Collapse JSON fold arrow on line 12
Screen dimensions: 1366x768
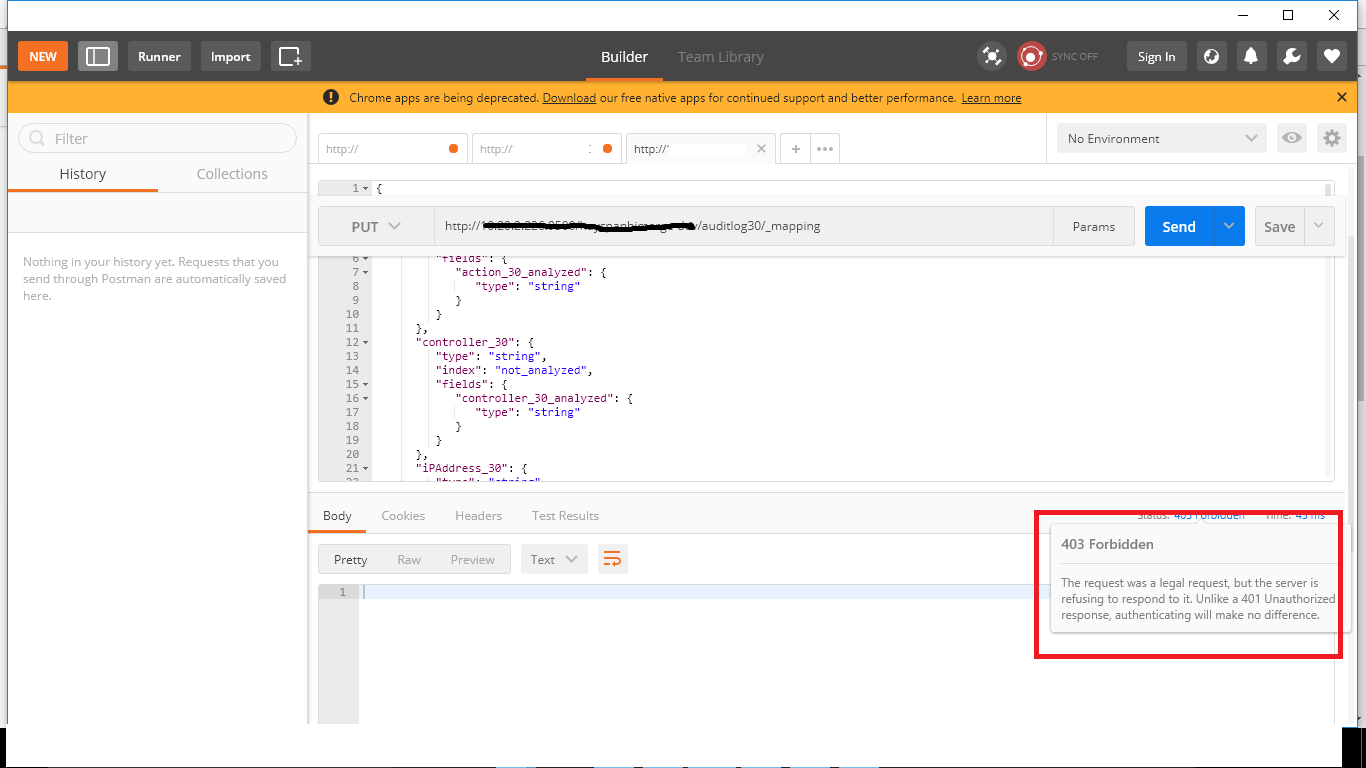(365, 342)
